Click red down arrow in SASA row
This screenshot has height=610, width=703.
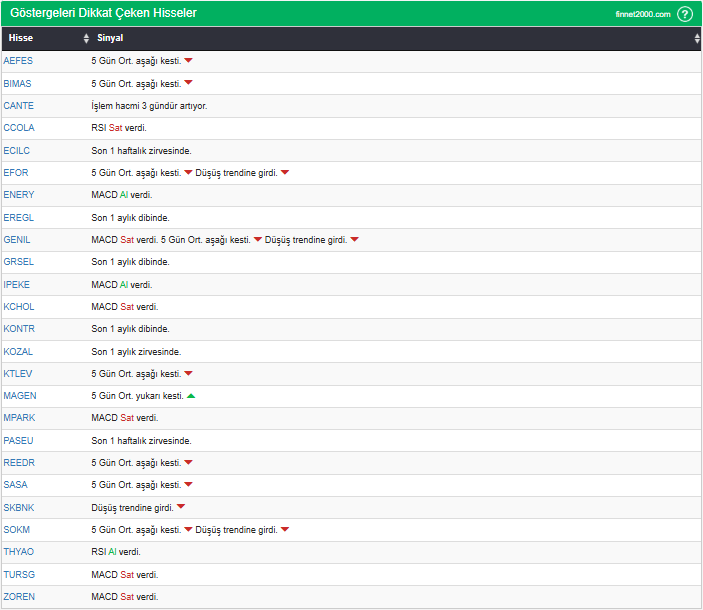(x=188, y=485)
